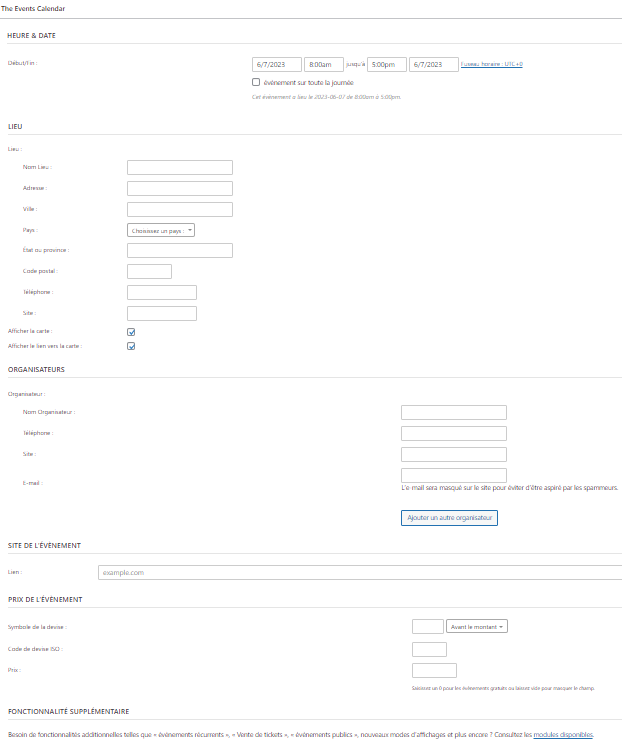Image resolution: width=622 pixels, height=745 pixels.
Task: Open the 5:00pm end time picker
Action: 386,64
